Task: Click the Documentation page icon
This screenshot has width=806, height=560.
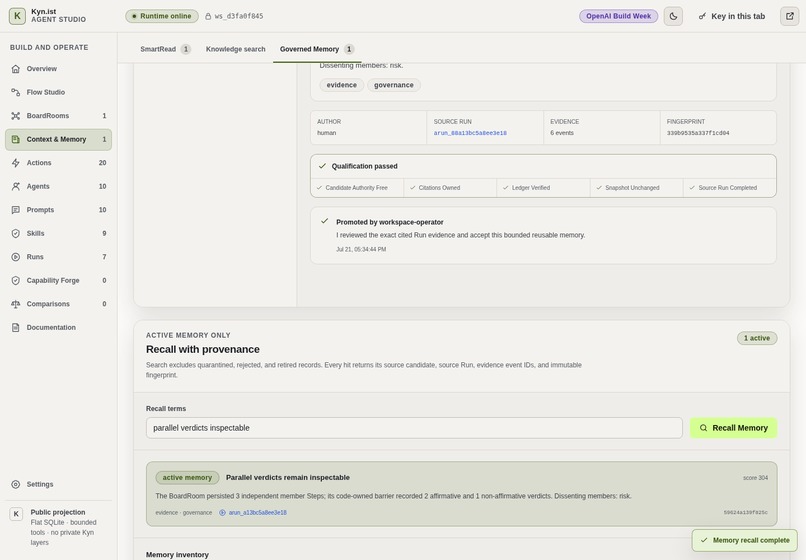Action: point(15,328)
